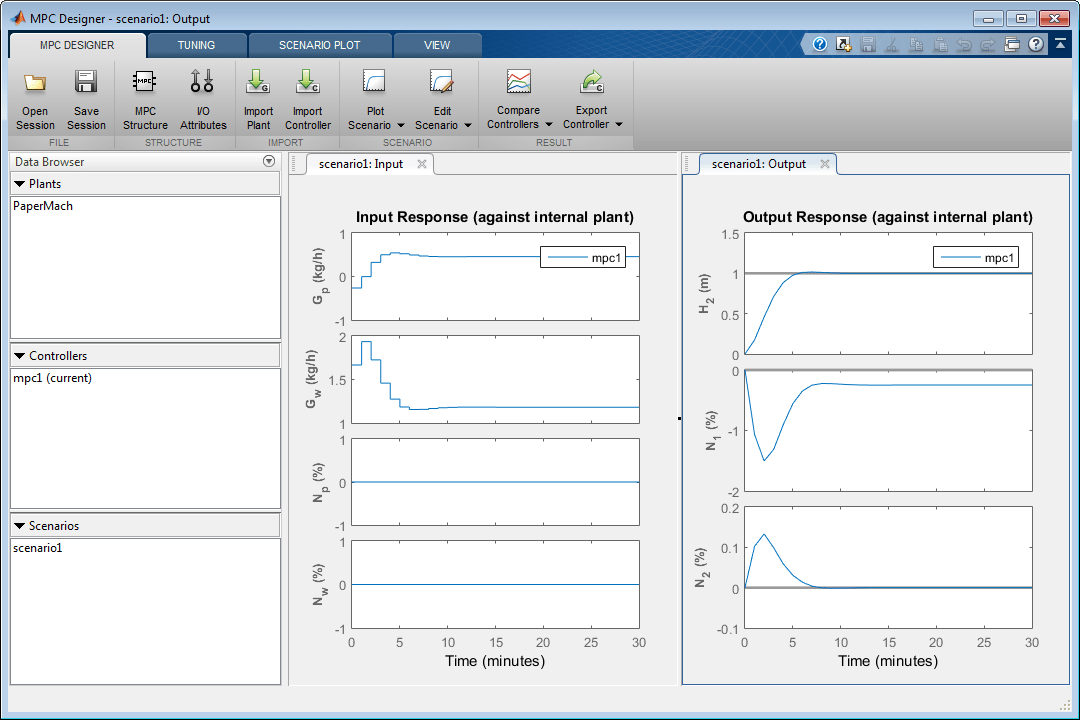The image size is (1080, 720).
Task: Click the copy icon in quick access bar
Action: point(916,45)
